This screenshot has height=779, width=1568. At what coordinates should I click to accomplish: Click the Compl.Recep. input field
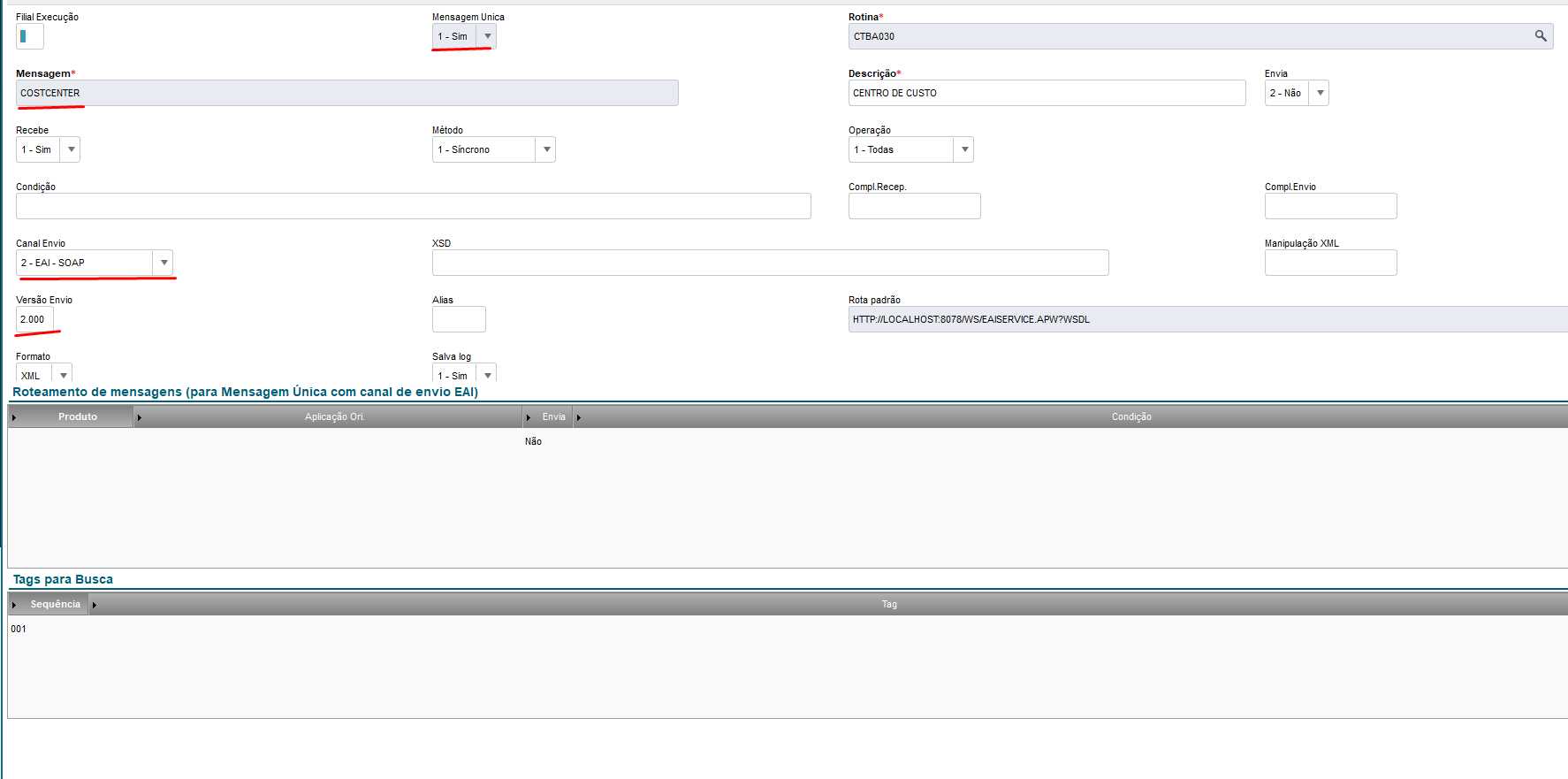coord(915,206)
